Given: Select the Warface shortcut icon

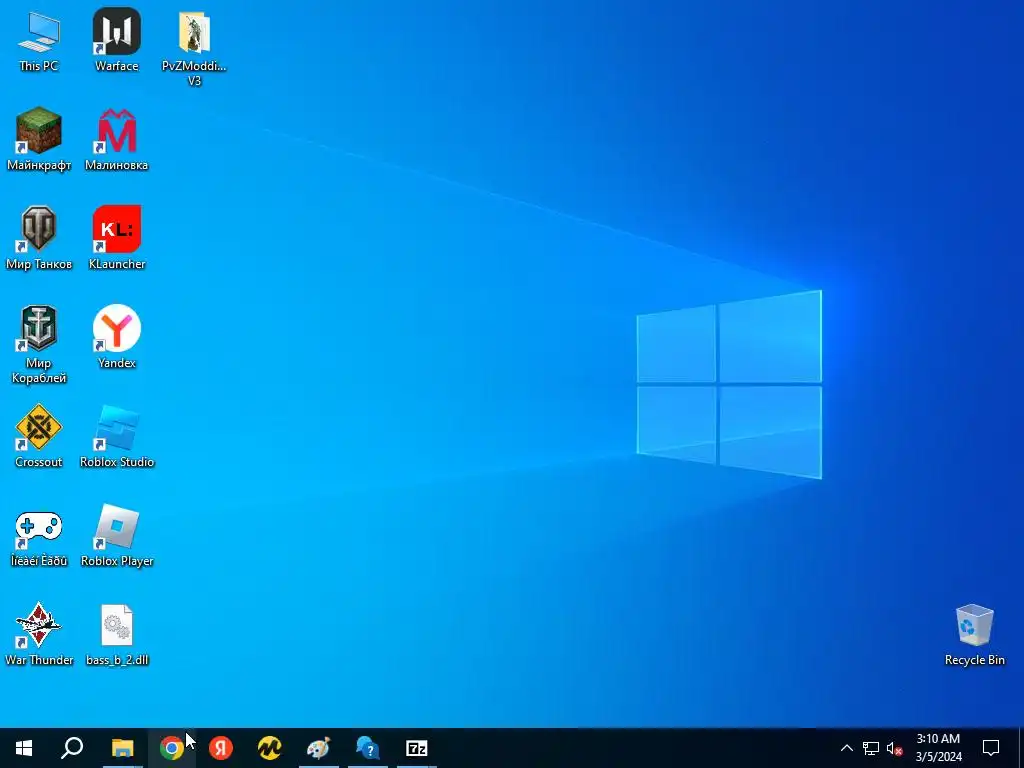Looking at the screenshot, I should click(116, 41).
